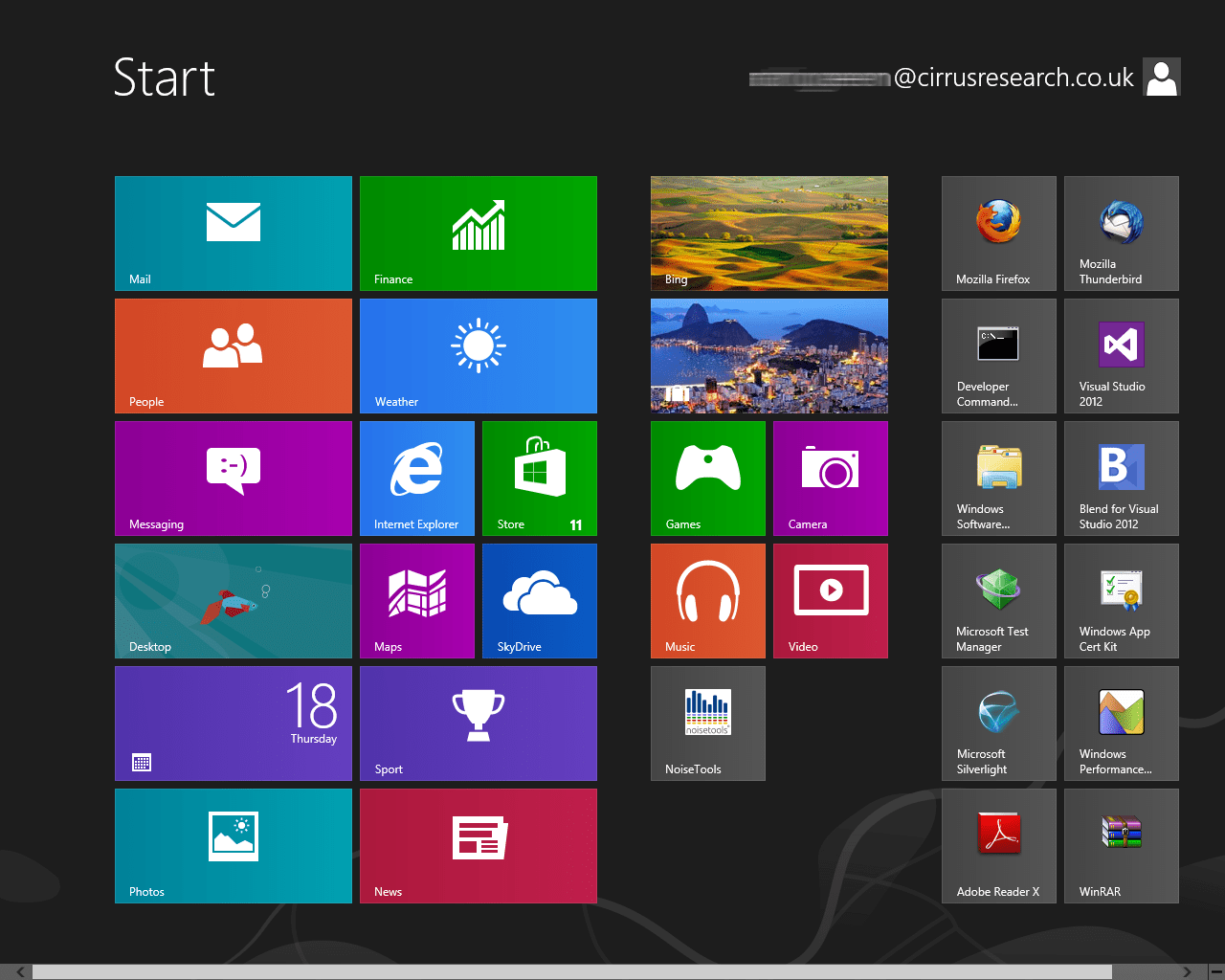This screenshot has width=1225, height=980.
Task: Open Microsoft Silverlight tile
Action: click(x=999, y=724)
